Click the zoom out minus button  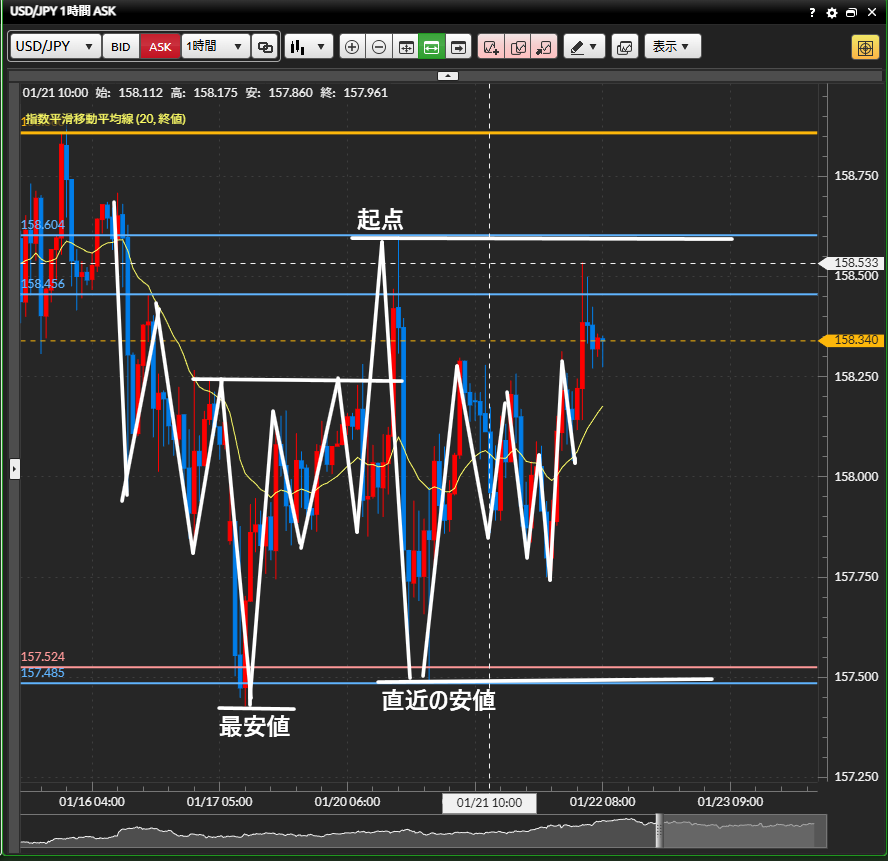pyautogui.click(x=379, y=47)
